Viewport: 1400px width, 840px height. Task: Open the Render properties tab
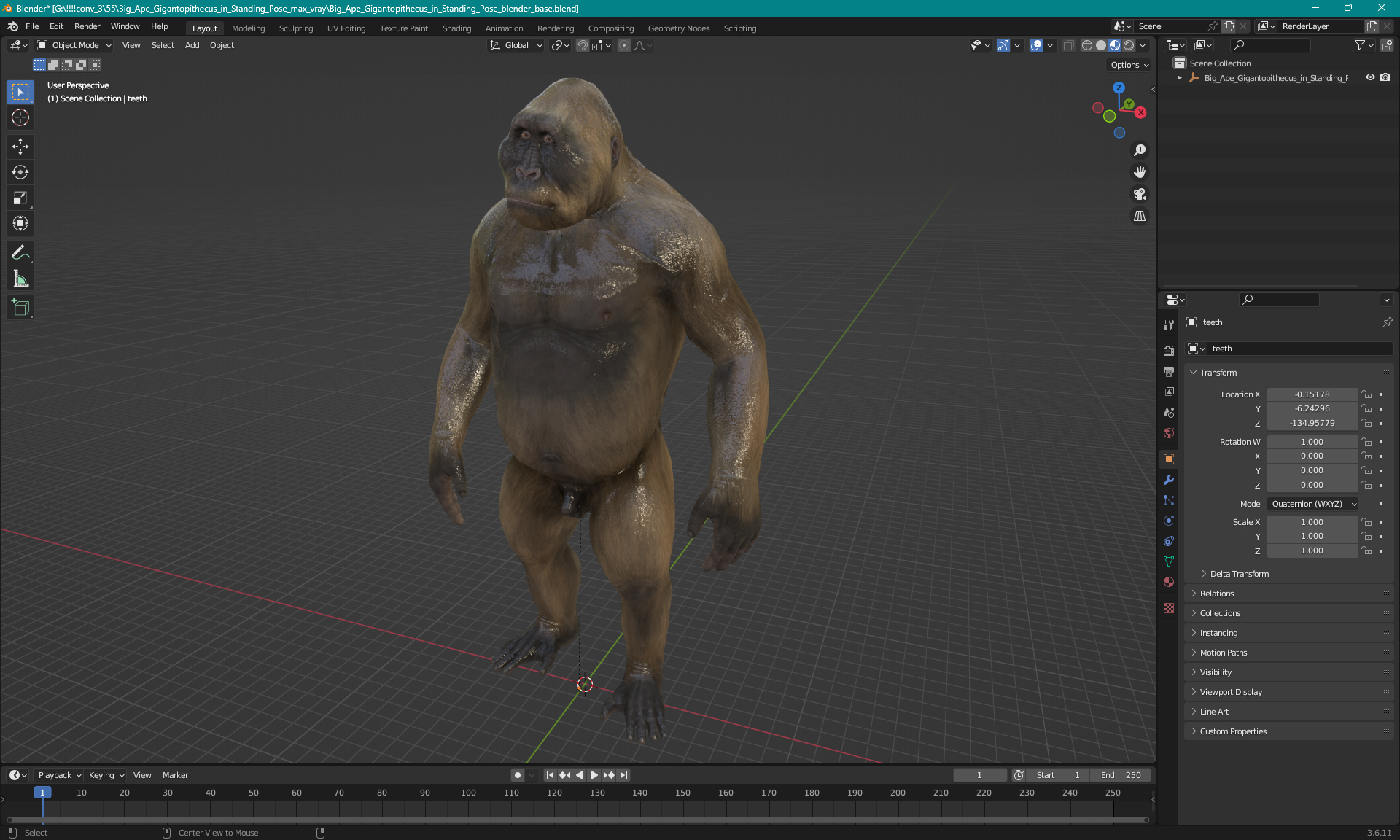pyautogui.click(x=1169, y=351)
